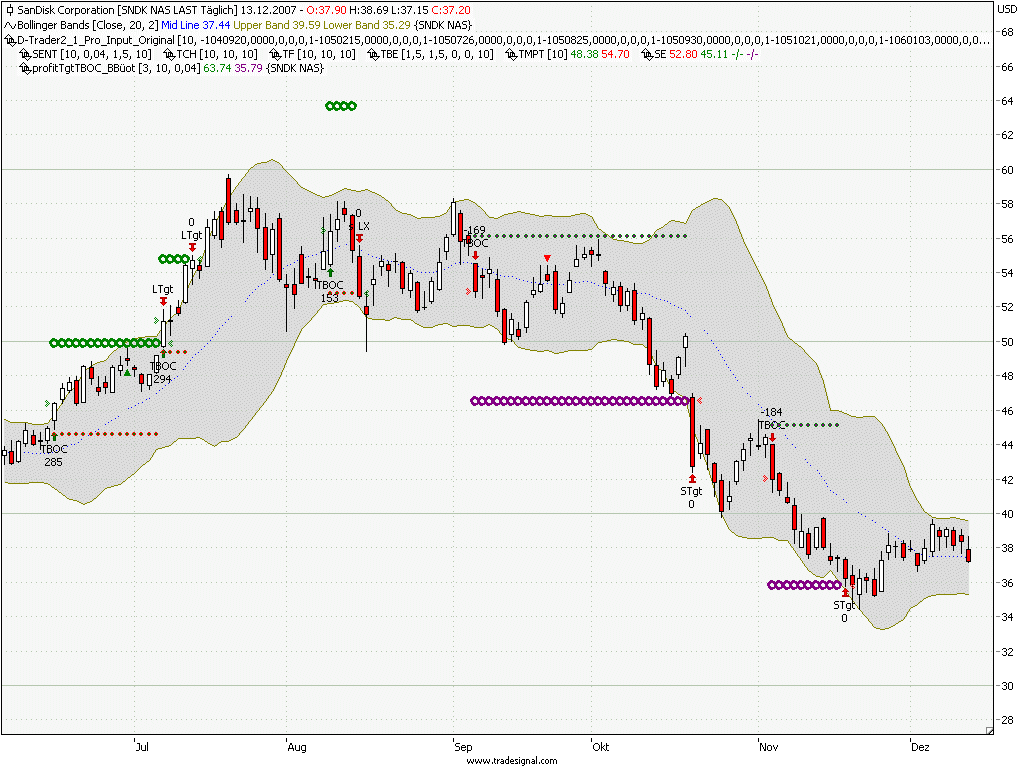Click the Nov label on time axis
This screenshot has height=768, width=1024.
point(769,747)
